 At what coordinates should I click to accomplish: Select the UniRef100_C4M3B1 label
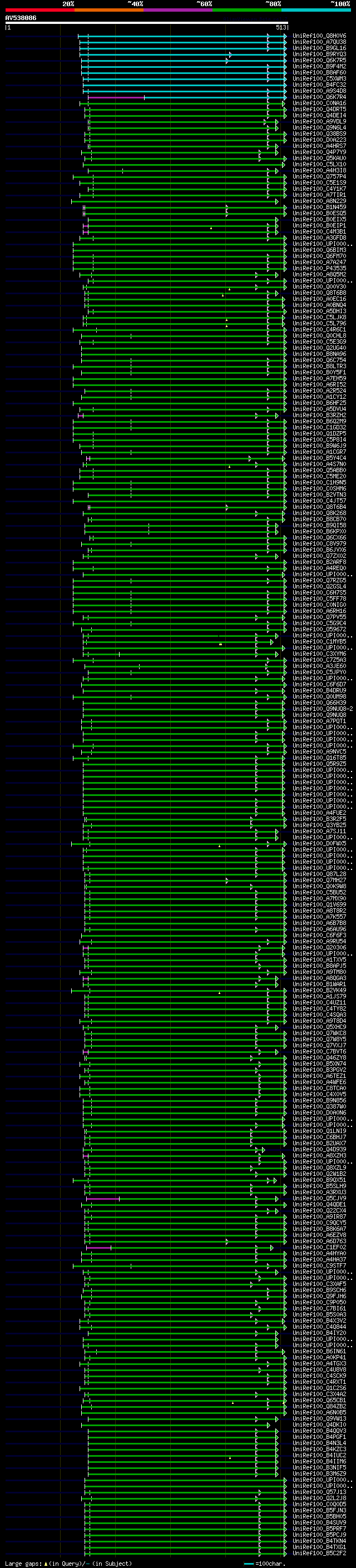coord(319,231)
